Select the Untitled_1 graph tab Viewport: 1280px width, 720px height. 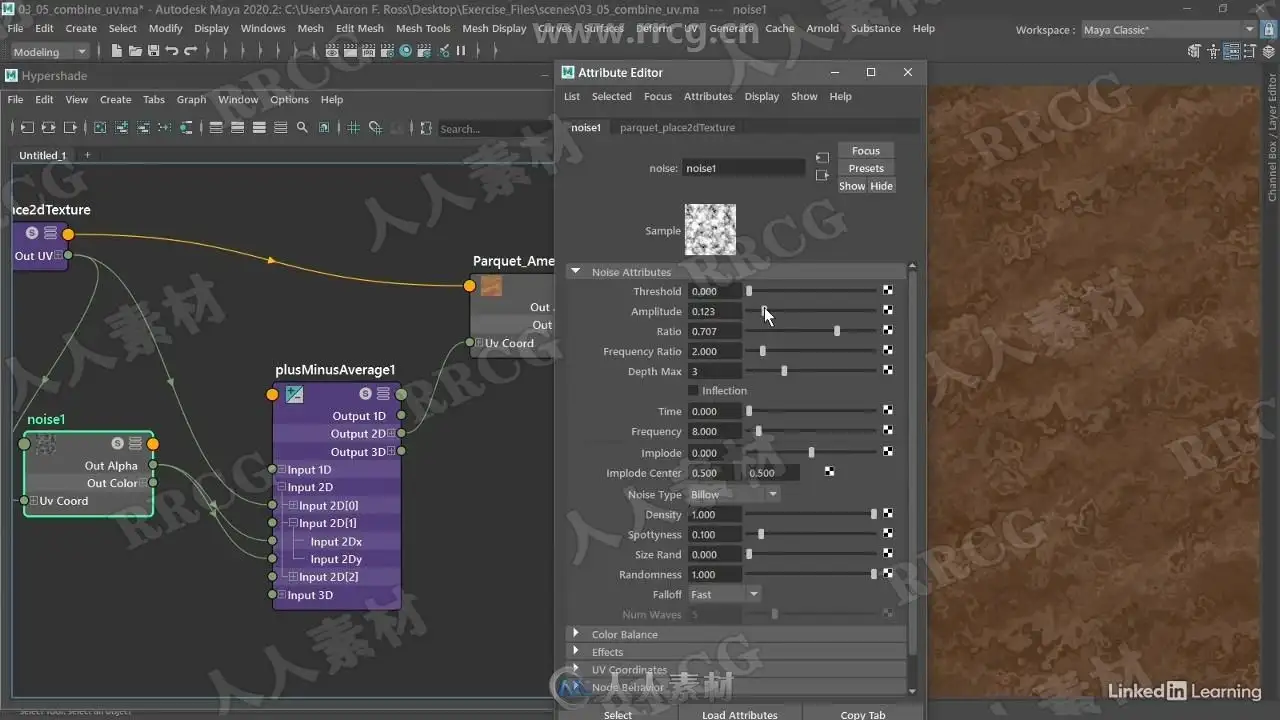(x=42, y=155)
